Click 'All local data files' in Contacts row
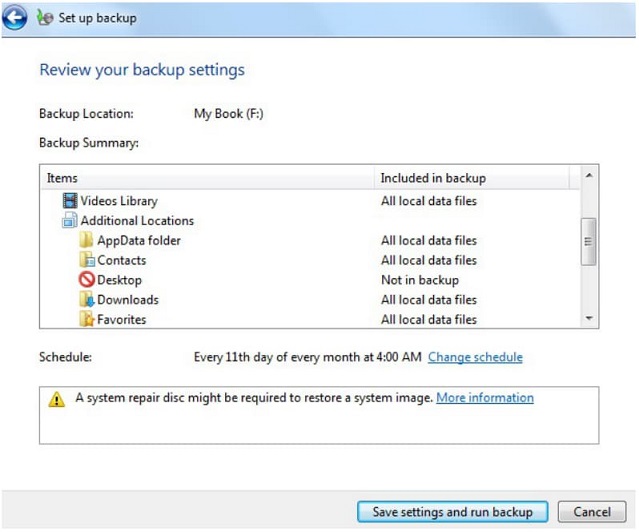This screenshot has height=532, width=639. [429, 260]
